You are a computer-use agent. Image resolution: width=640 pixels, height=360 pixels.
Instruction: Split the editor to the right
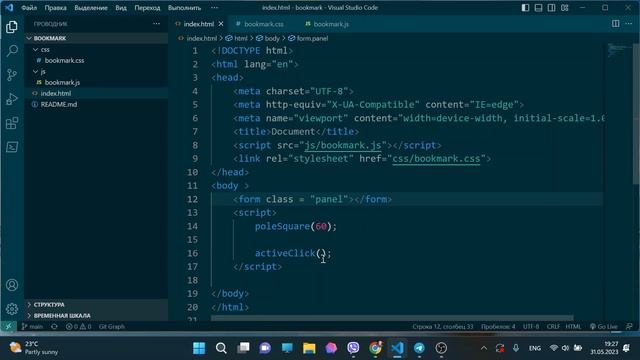coord(616,24)
